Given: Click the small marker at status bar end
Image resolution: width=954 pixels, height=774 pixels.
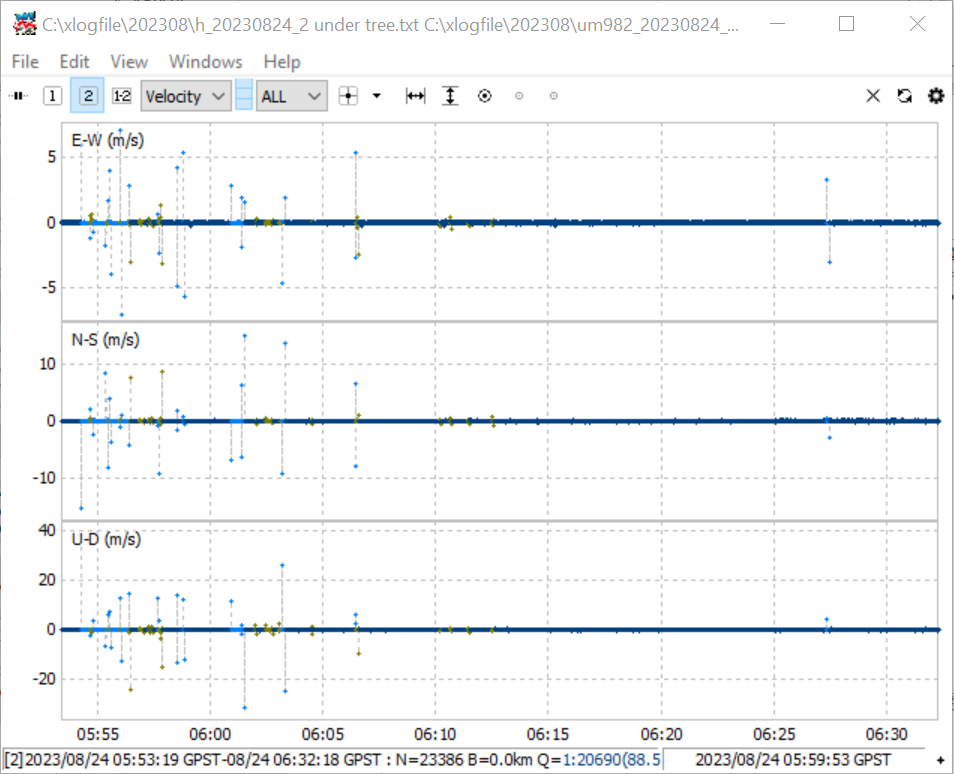Looking at the screenshot, I should click(x=940, y=760).
